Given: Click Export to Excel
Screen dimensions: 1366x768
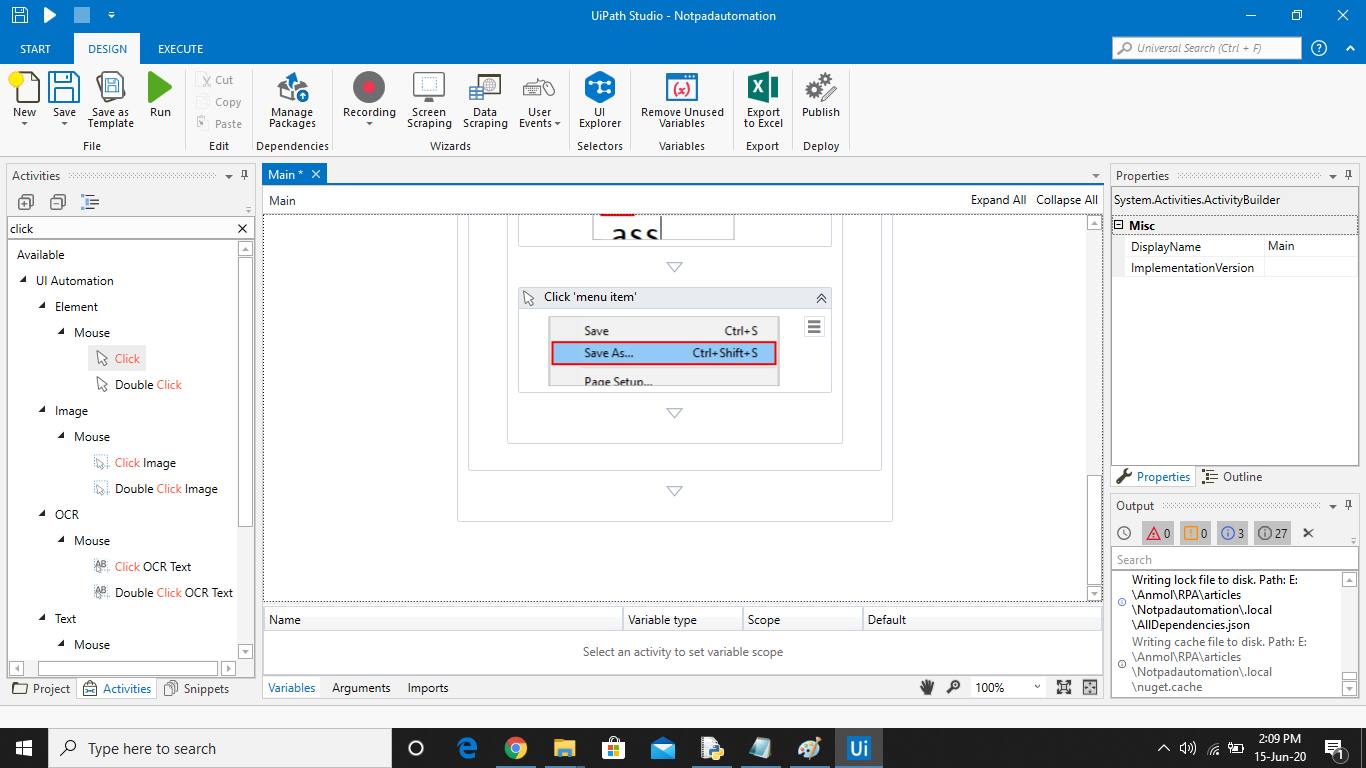Looking at the screenshot, I should (x=763, y=100).
